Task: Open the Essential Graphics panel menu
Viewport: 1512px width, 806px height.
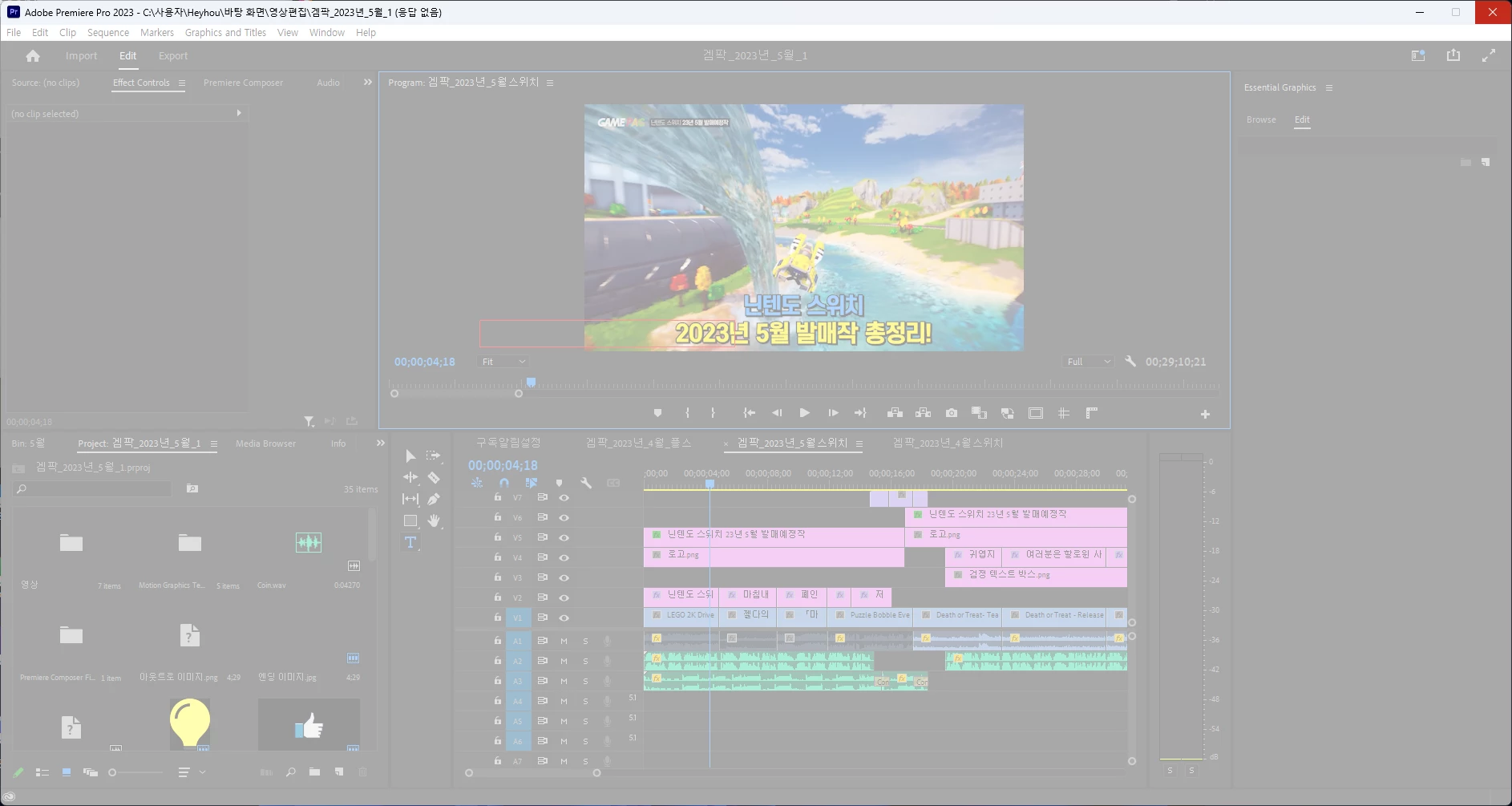Action: 1329,87
